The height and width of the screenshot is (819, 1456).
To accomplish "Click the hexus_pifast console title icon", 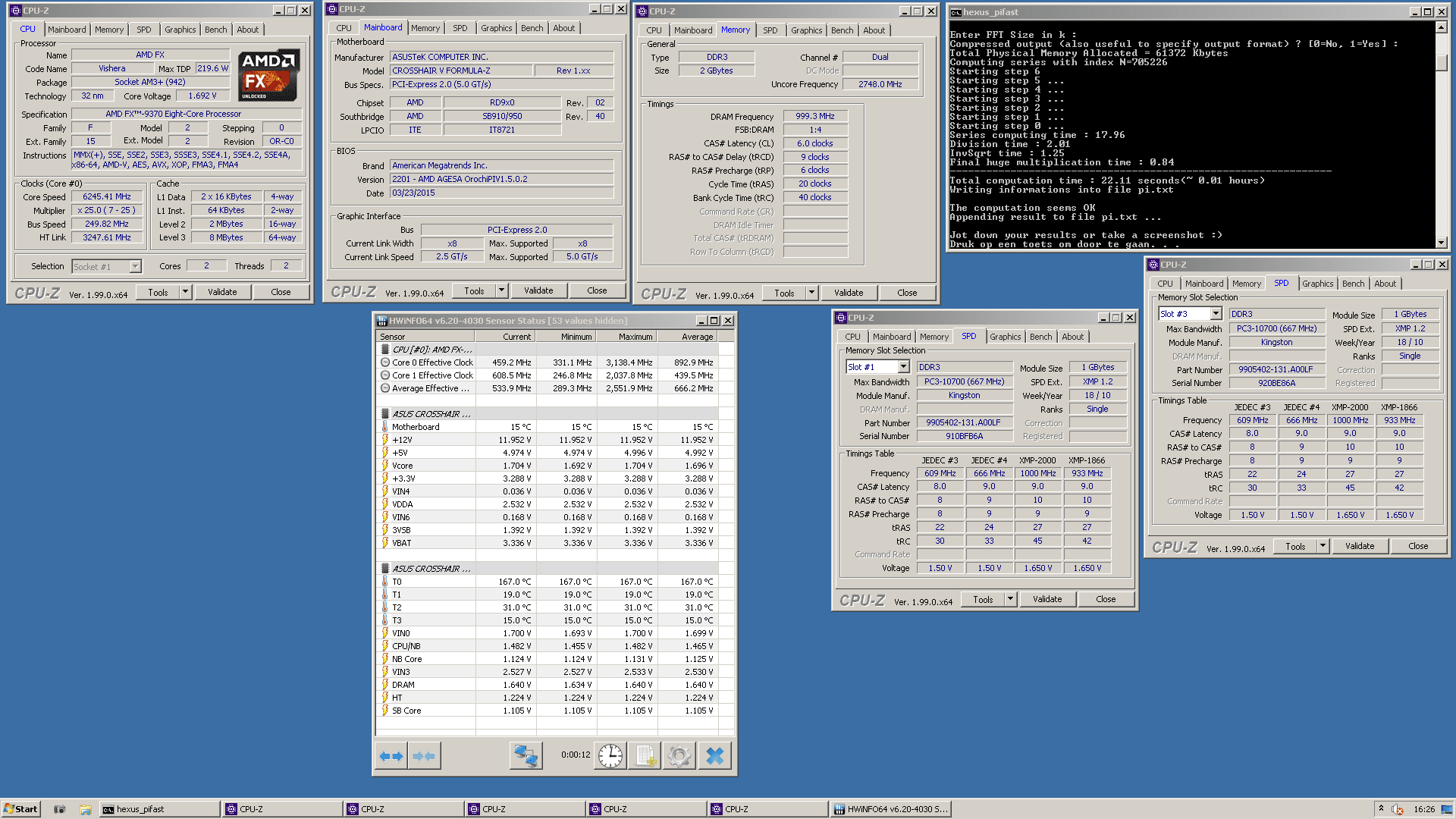I will click(x=956, y=12).
